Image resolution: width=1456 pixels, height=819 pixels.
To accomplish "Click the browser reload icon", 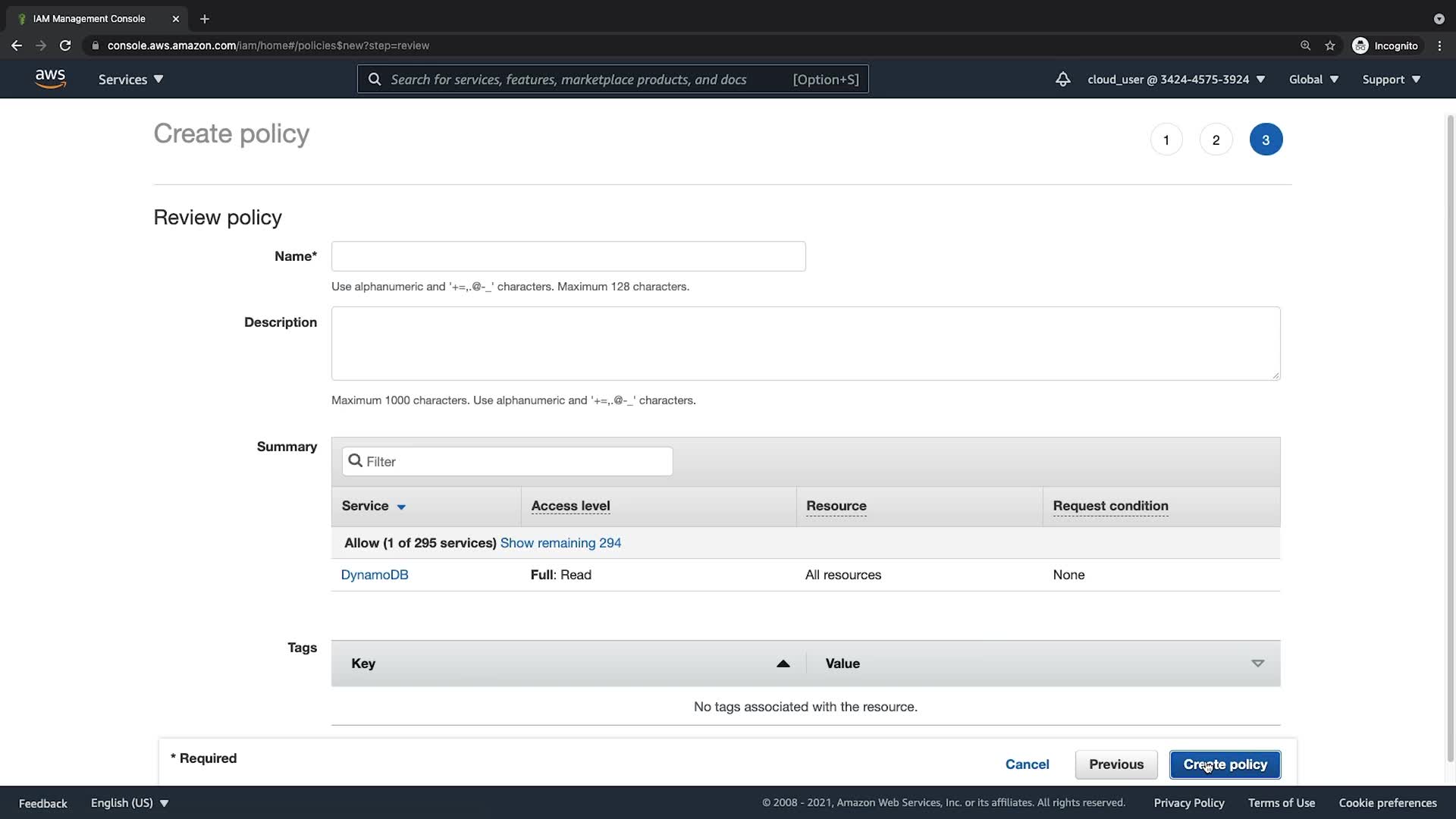I will [65, 45].
